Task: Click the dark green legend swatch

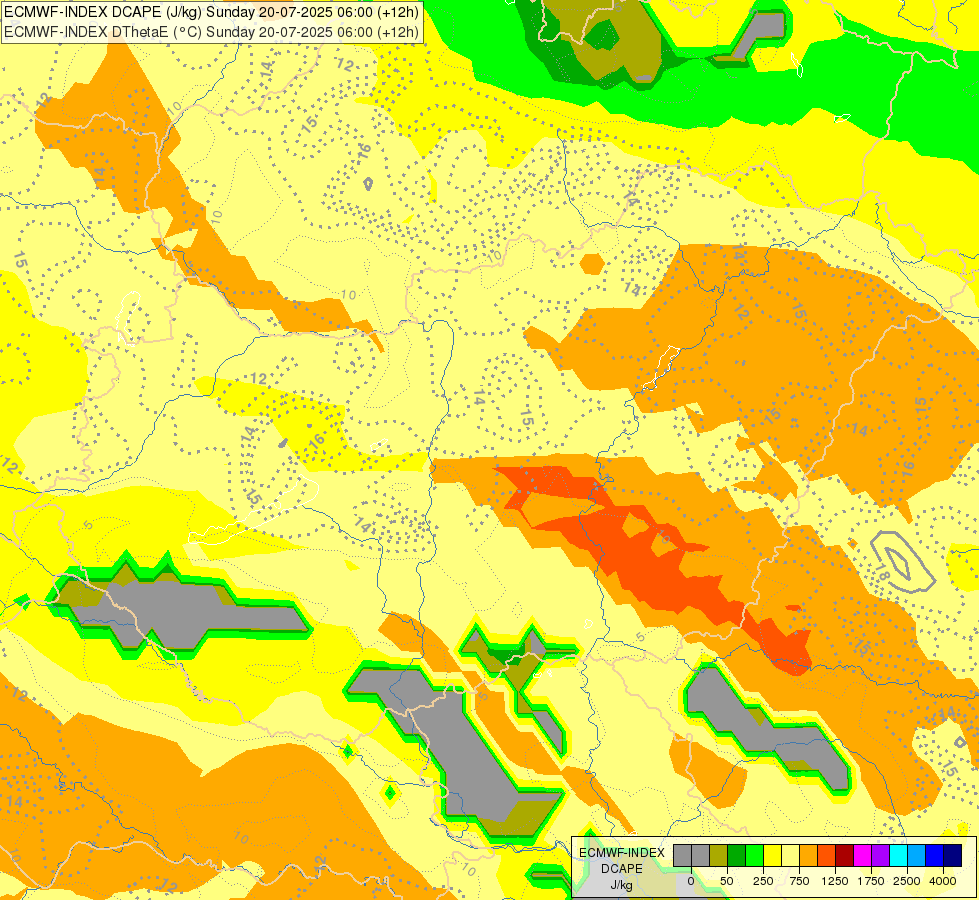Action: [737, 856]
